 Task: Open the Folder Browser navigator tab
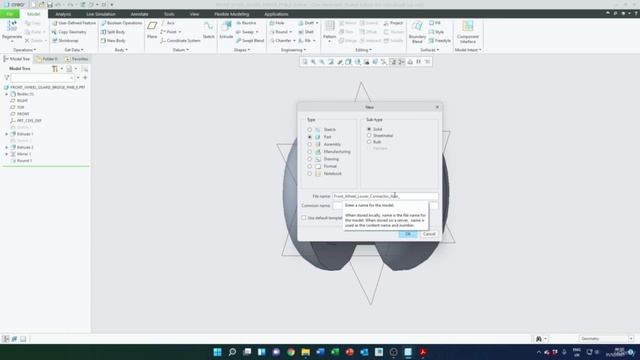click(47, 59)
